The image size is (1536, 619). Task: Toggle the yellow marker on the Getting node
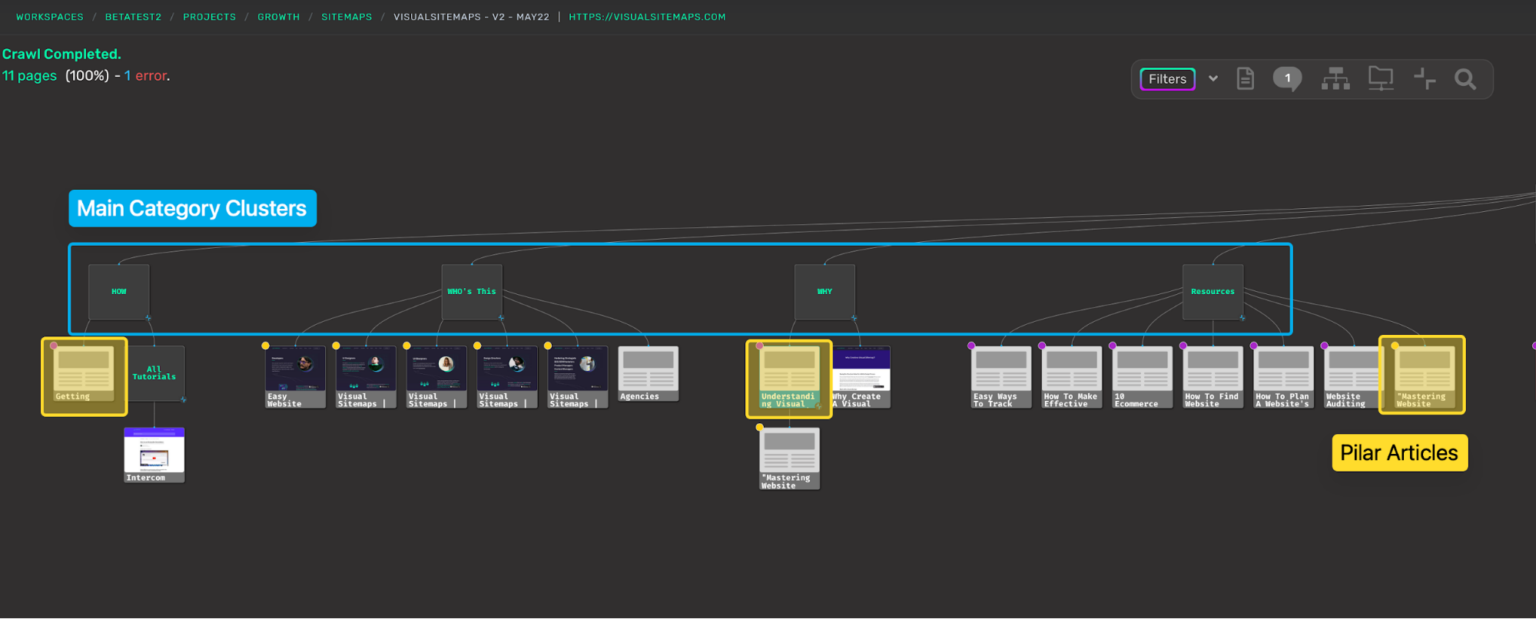53,345
